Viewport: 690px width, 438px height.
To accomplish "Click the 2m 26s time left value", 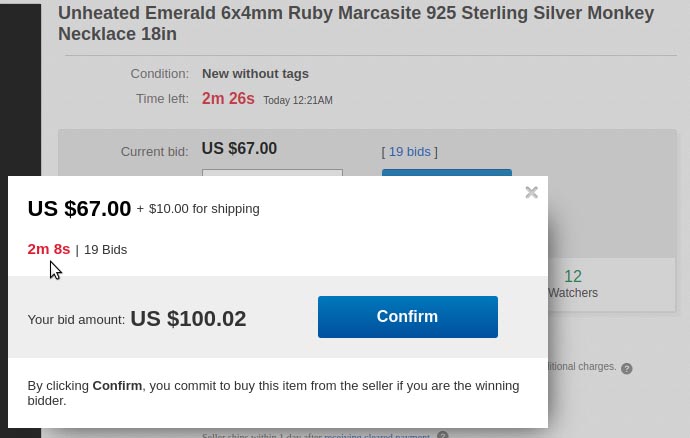I will pos(228,98).
